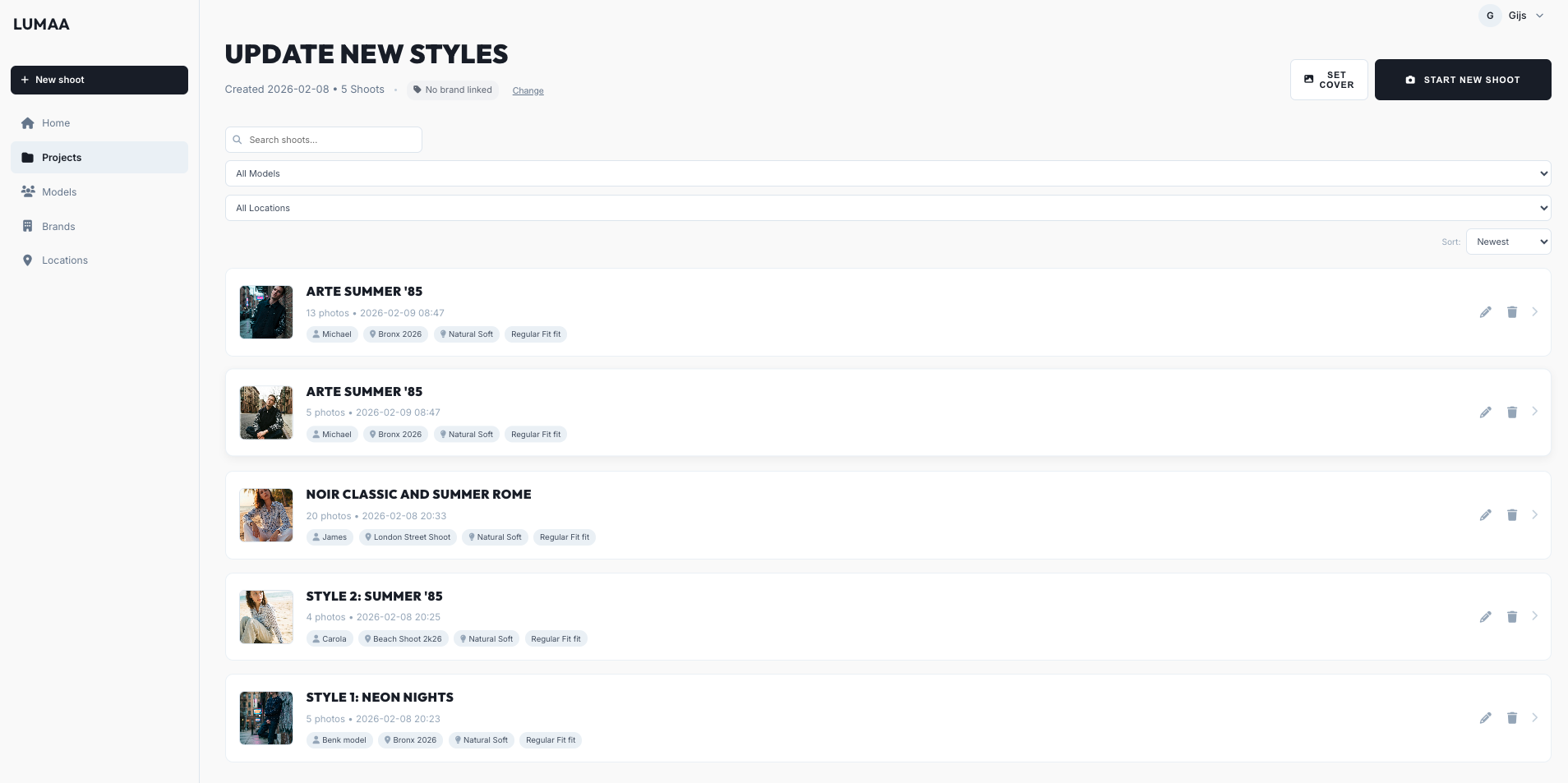The image size is (1568, 783).
Task: Click trash icon for Style 2: Summer '85
Action: [1511, 617]
